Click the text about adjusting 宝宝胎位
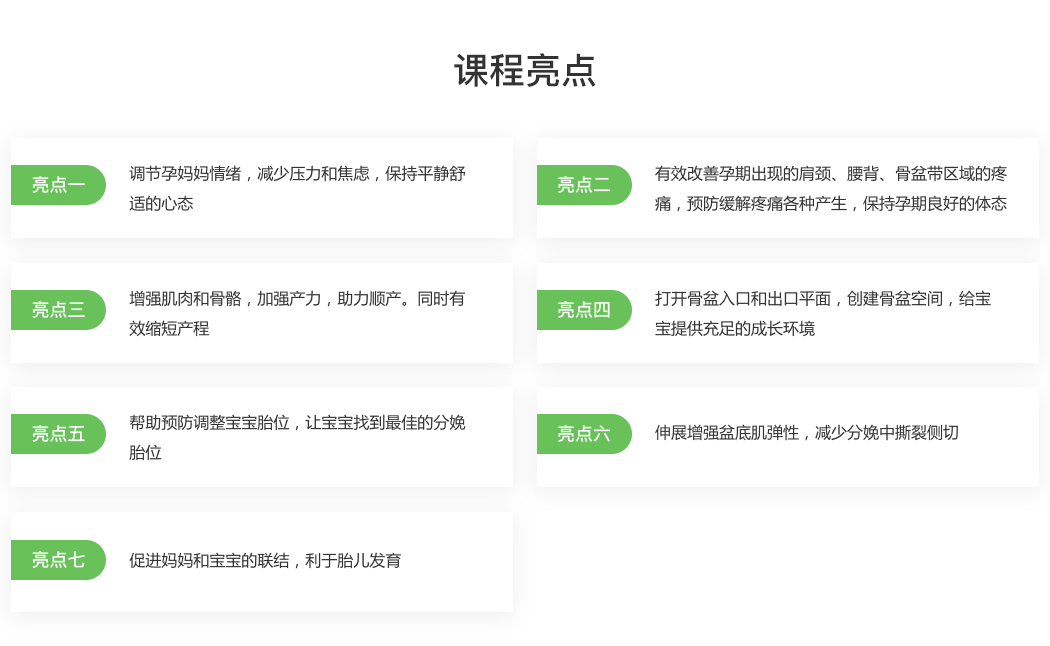1050x646 pixels. coord(296,436)
